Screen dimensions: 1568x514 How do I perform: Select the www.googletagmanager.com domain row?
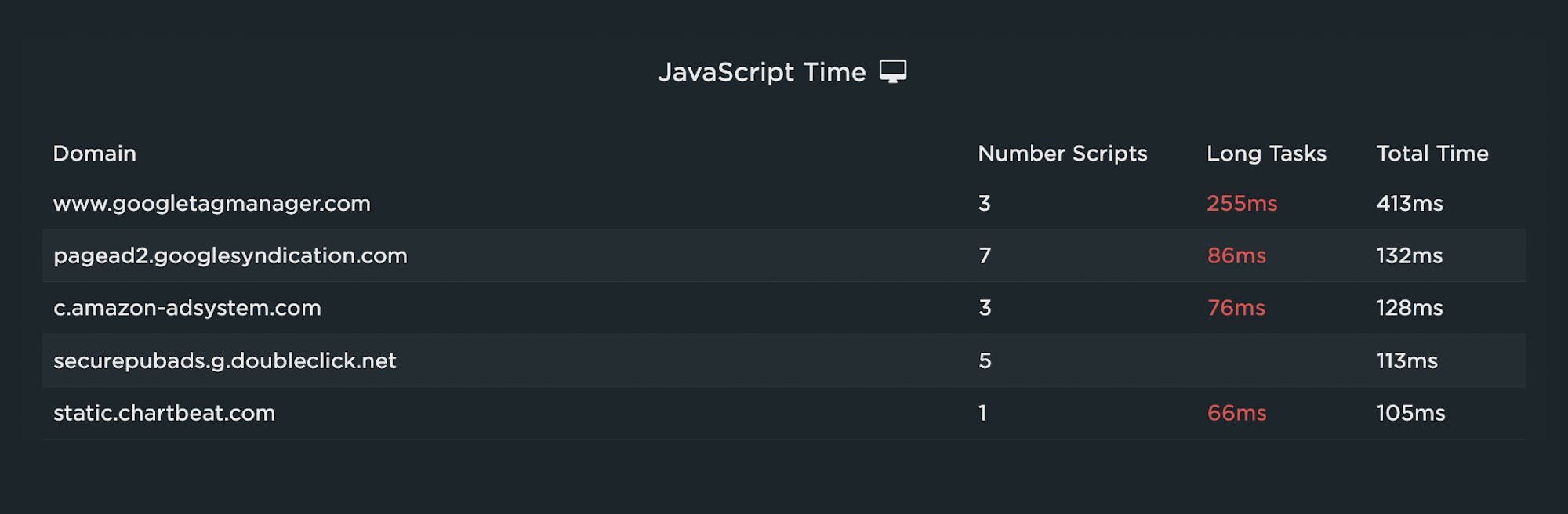tap(212, 204)
